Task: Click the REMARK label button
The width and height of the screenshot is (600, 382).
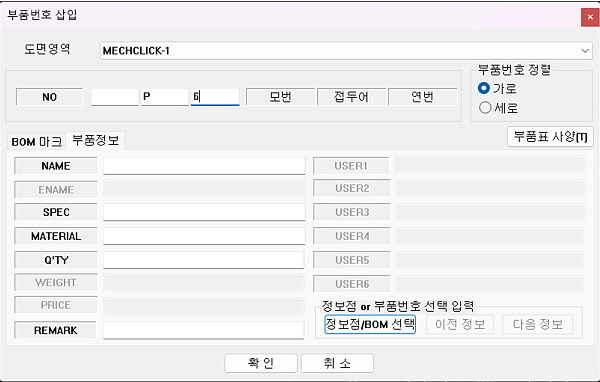Action: [x=56, y=330]
